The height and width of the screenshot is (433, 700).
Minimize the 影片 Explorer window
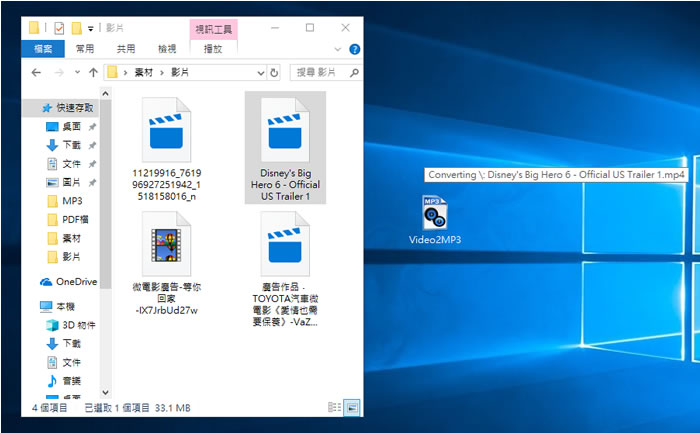(x=275, y=28)
